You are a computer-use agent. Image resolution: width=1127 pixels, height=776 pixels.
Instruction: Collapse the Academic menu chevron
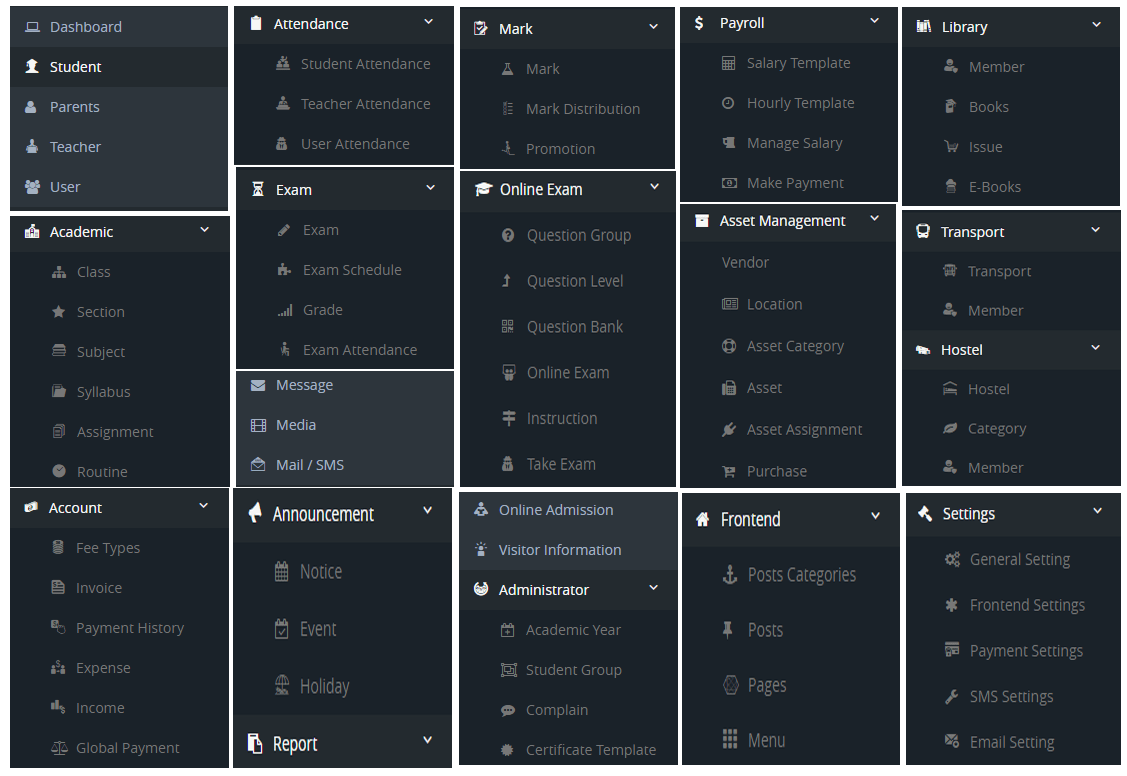click(x=204, y=230)
